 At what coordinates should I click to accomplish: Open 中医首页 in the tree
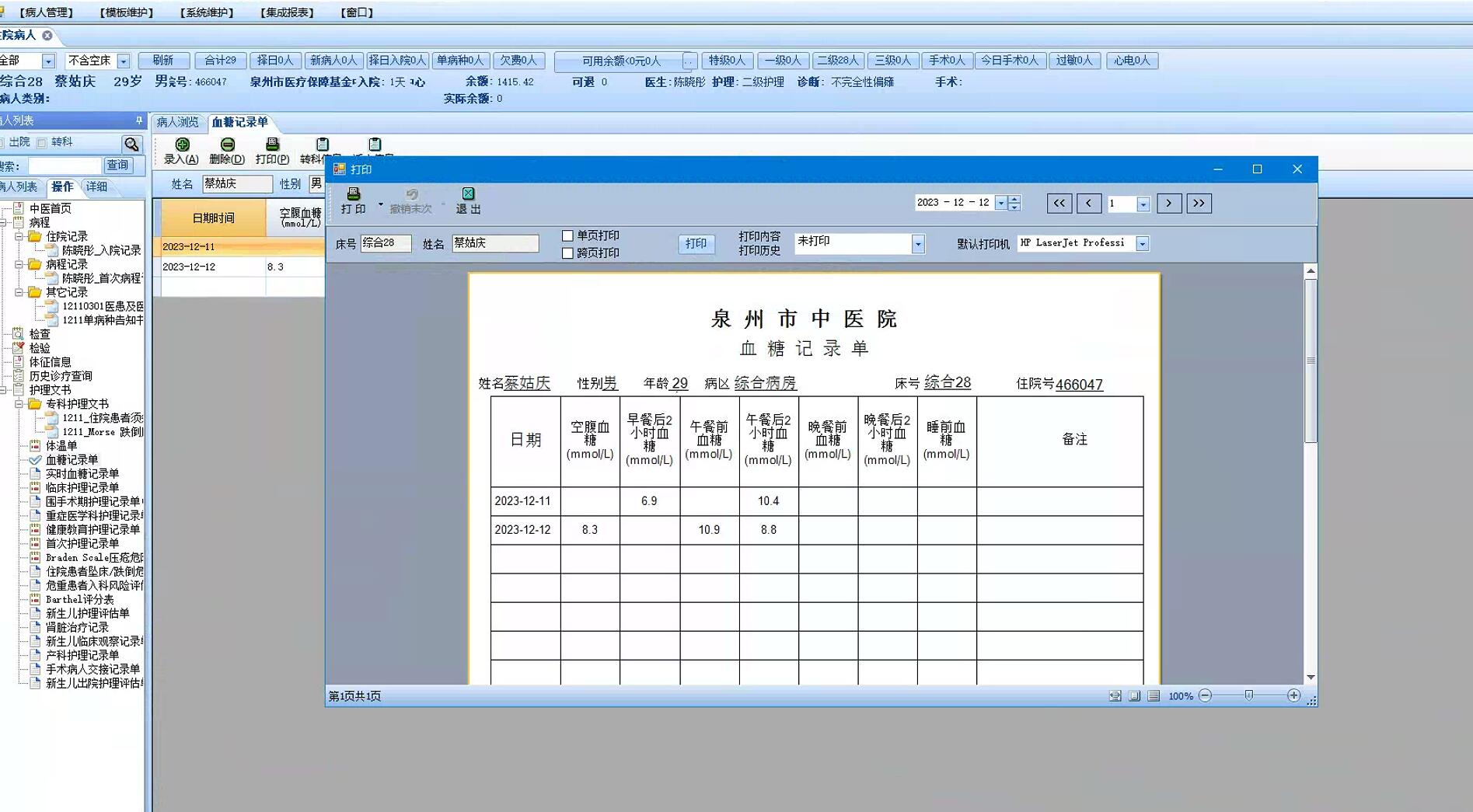[x=50, y=208]
